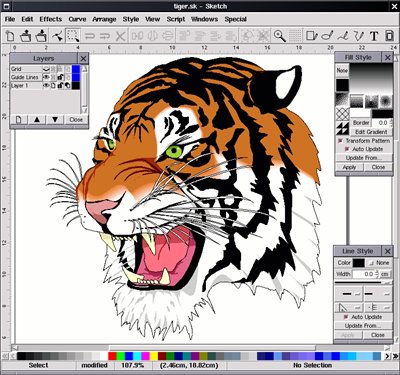
Task: Open the Line Style None color dropdown
Action: click(379, 263)
